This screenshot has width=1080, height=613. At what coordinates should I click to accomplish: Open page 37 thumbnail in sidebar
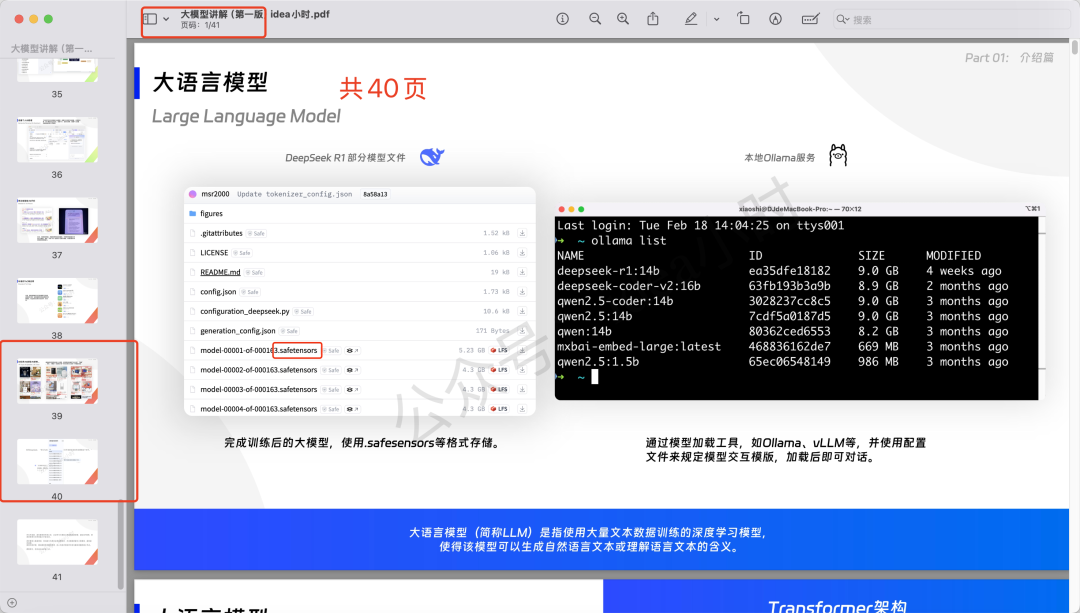click(57, 220)
